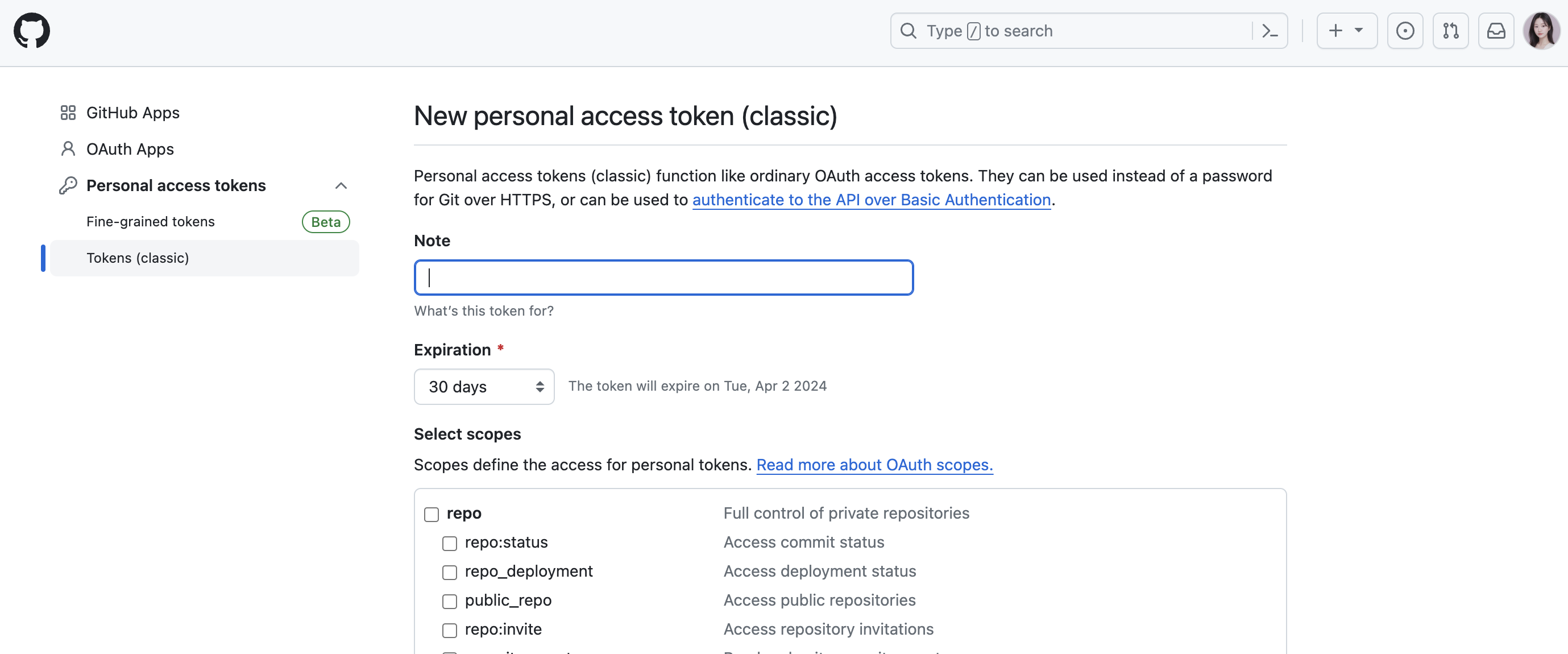
Task: Open the Pull requests icon
Action: coord(1450,31)
